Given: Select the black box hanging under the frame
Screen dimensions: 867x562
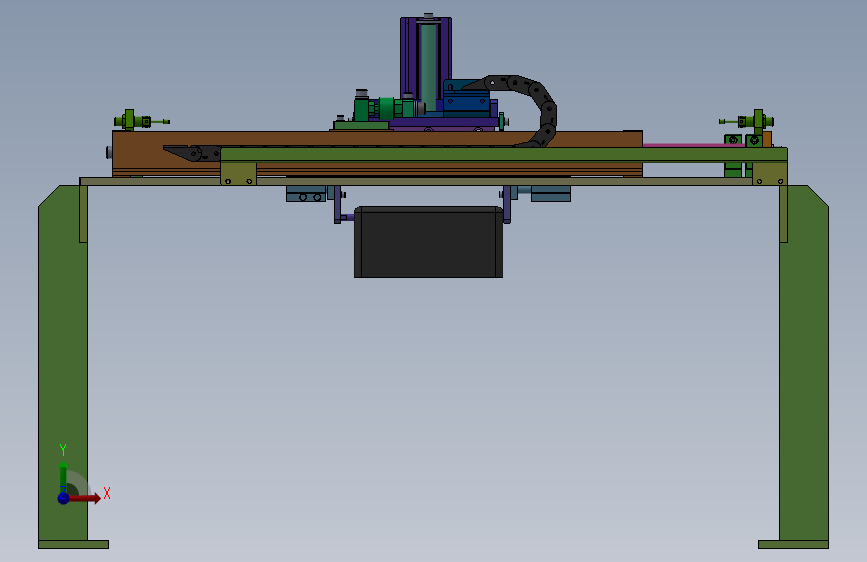Looking at the screenshot, I should point(429,242).
